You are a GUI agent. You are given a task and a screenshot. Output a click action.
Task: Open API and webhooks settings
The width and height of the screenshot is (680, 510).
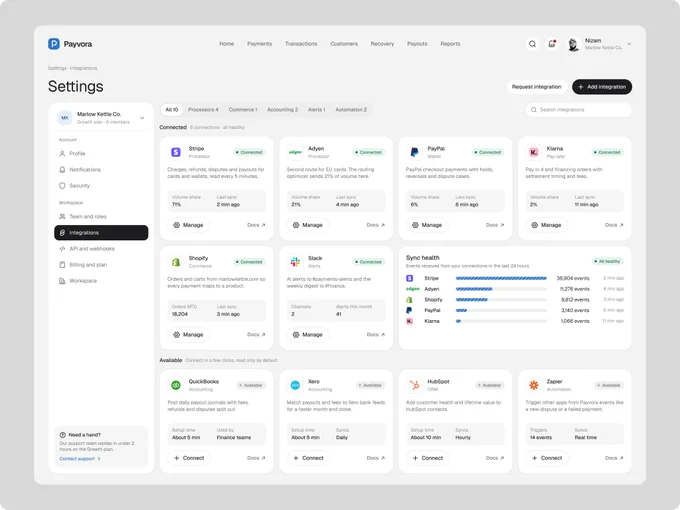point(101,248)
